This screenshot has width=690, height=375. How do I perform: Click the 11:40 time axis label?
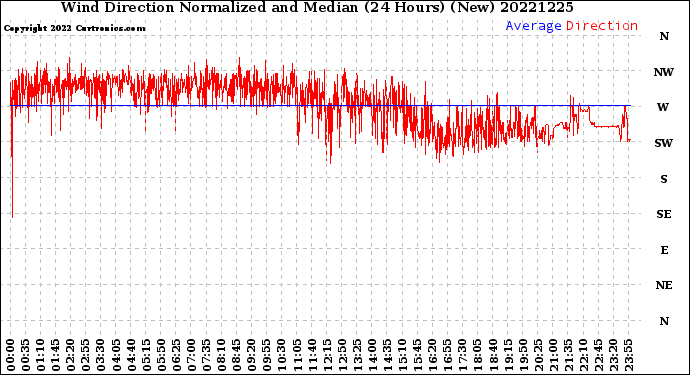click(311, 356)
